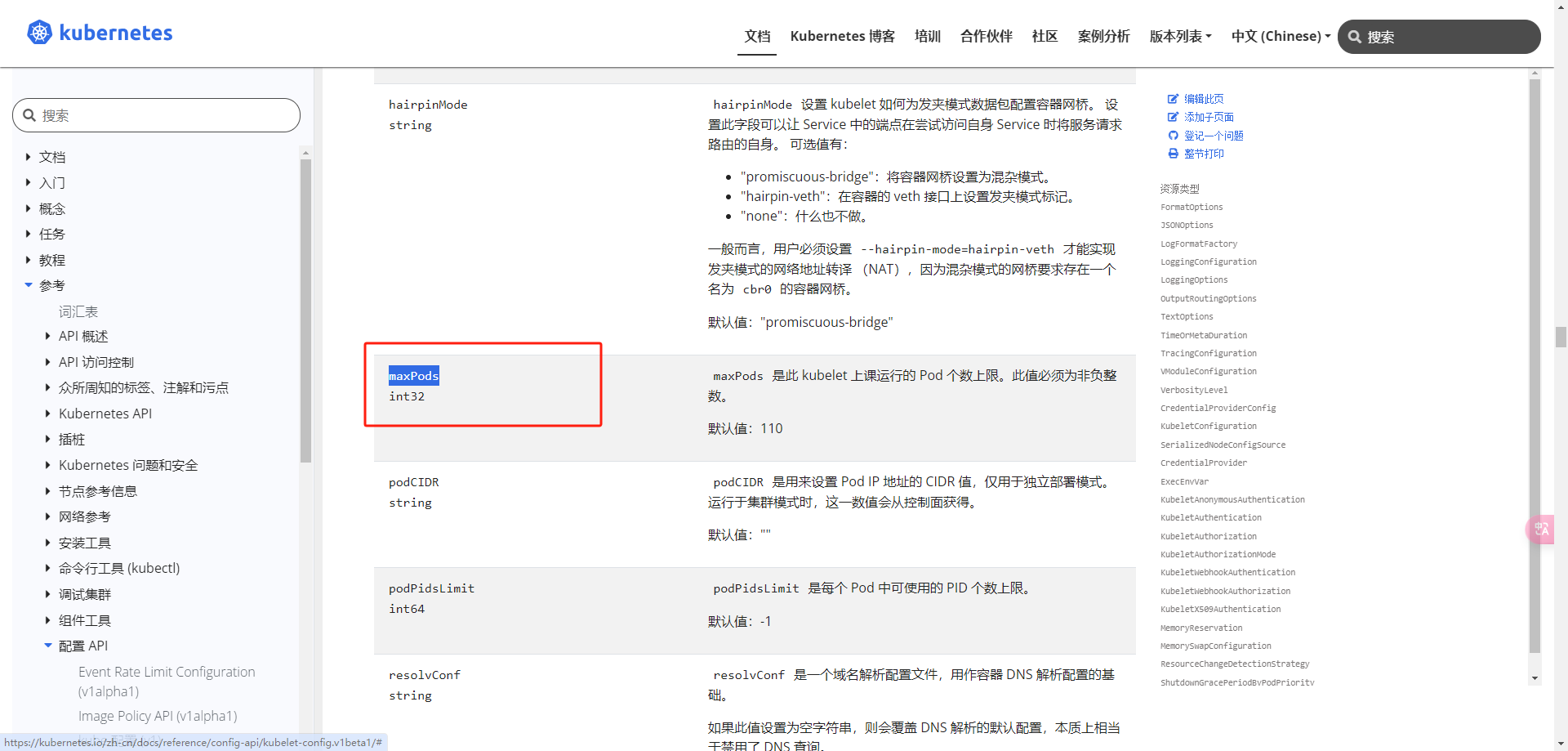The height and width of the screenshot is (751, 1568).
Task: Click the Kubernetes helm logo icon
Action: click(39, 33)
